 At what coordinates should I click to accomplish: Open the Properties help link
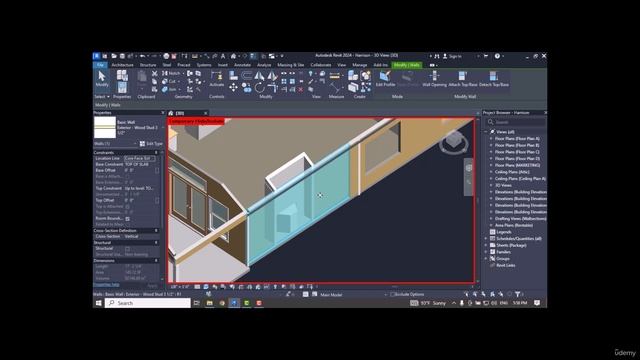[106, 284]
